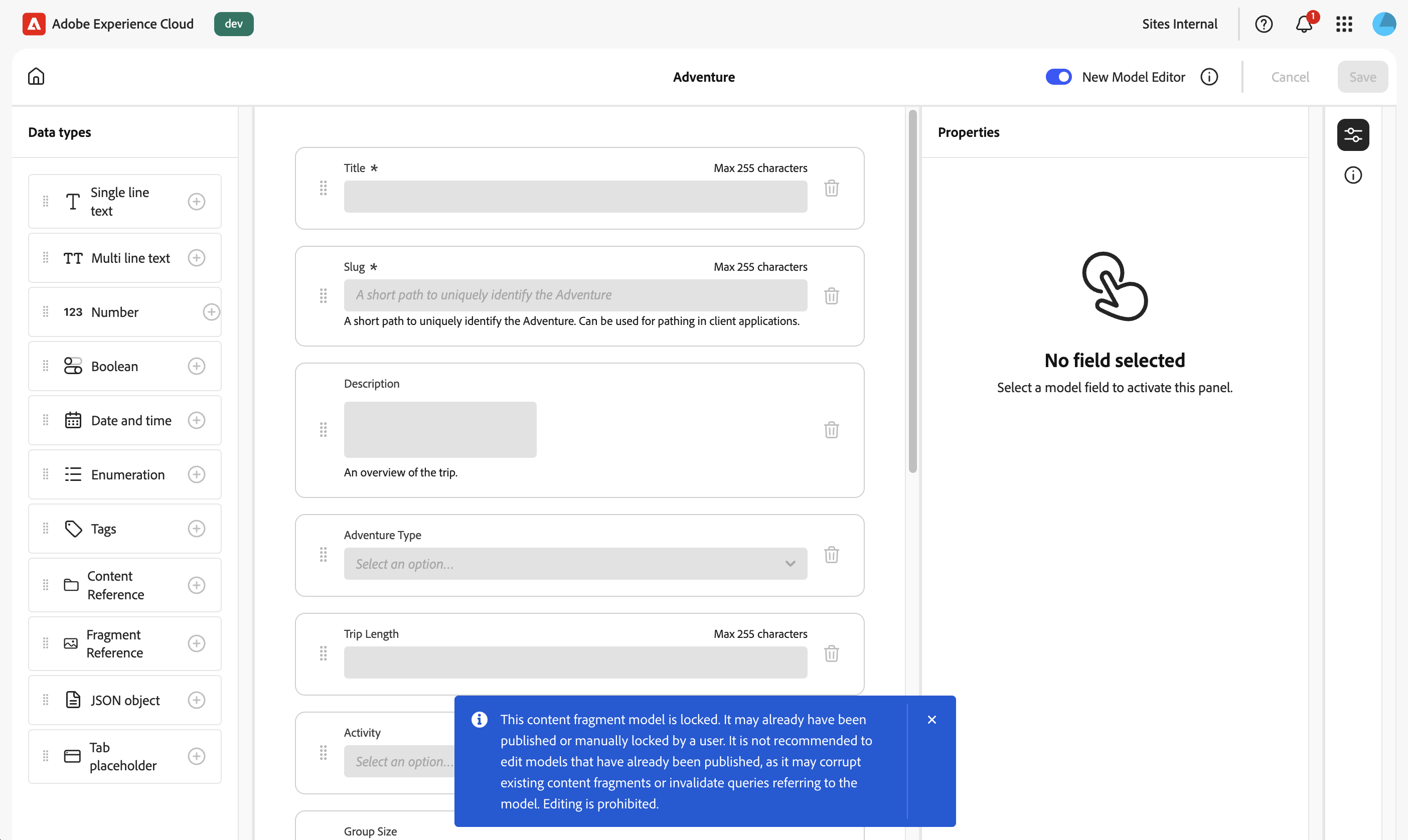Add an Enumeration data type field
This screenshot has height=840, width=1408.
[197, 474]
